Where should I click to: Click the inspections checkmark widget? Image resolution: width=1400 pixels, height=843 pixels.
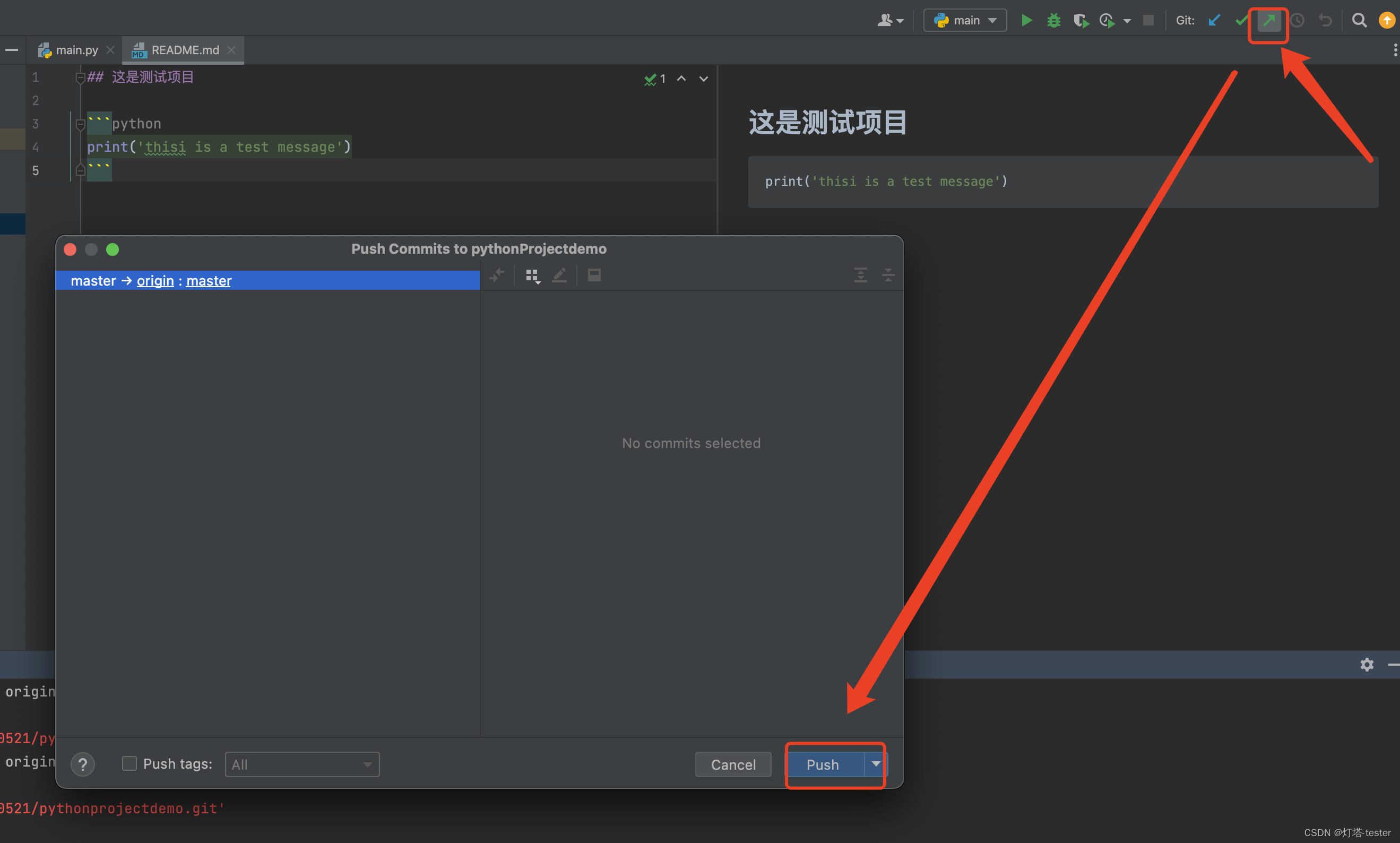pos(654,79)
